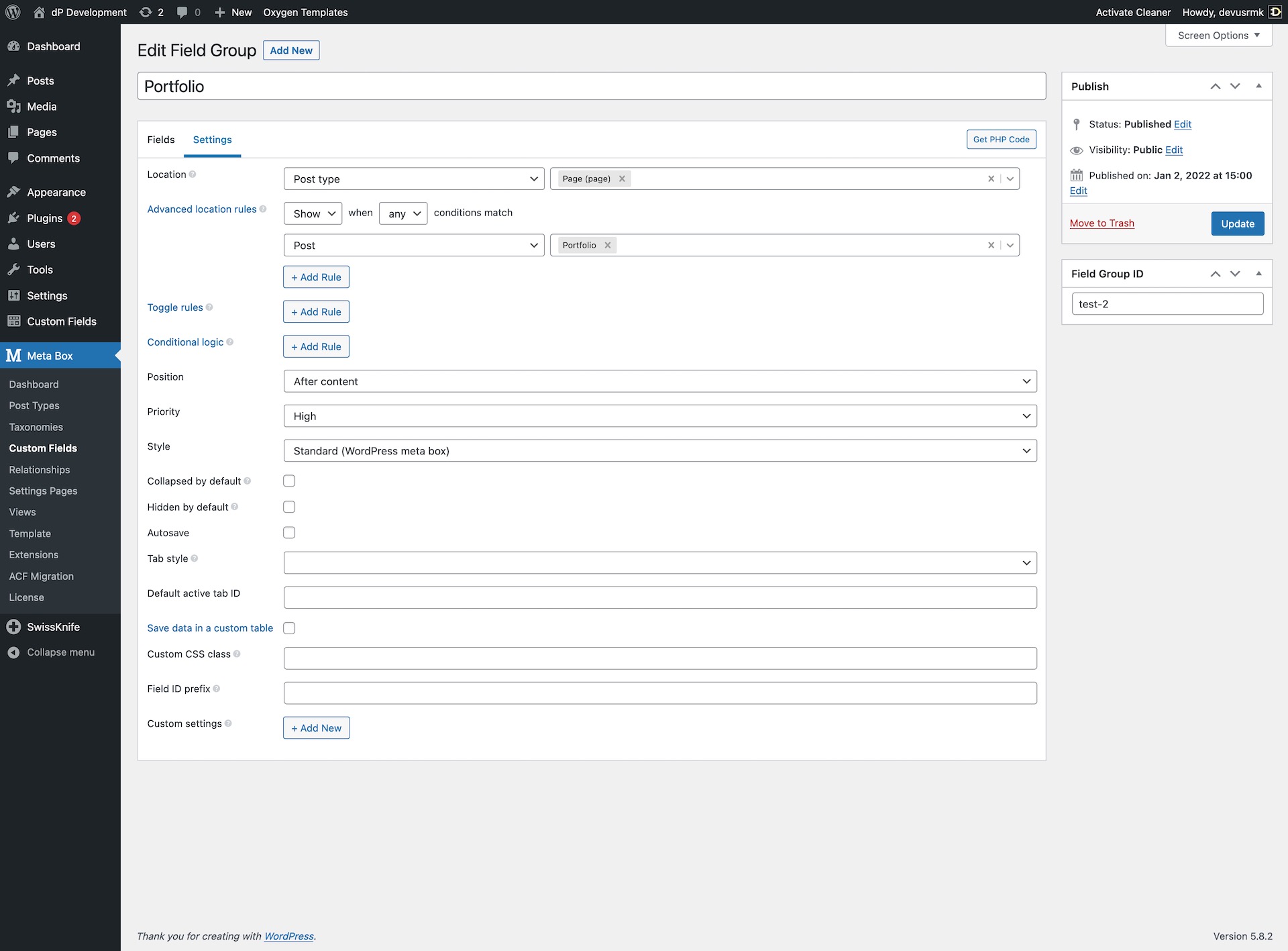Open the comments bubble icon in admin bar
This screenshot has height=951, width=1288.
click(182, 12)
